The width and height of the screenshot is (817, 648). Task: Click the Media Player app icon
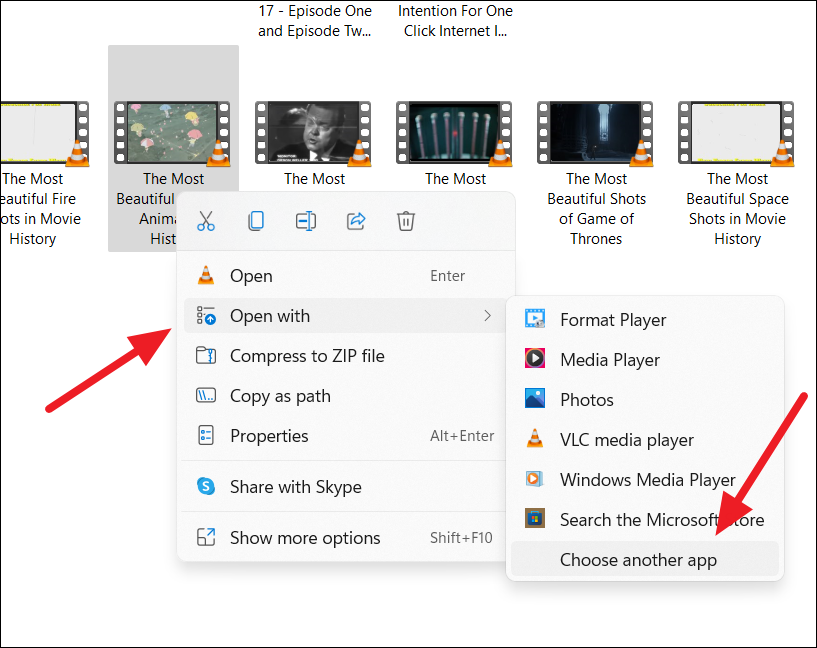(535, 358)
